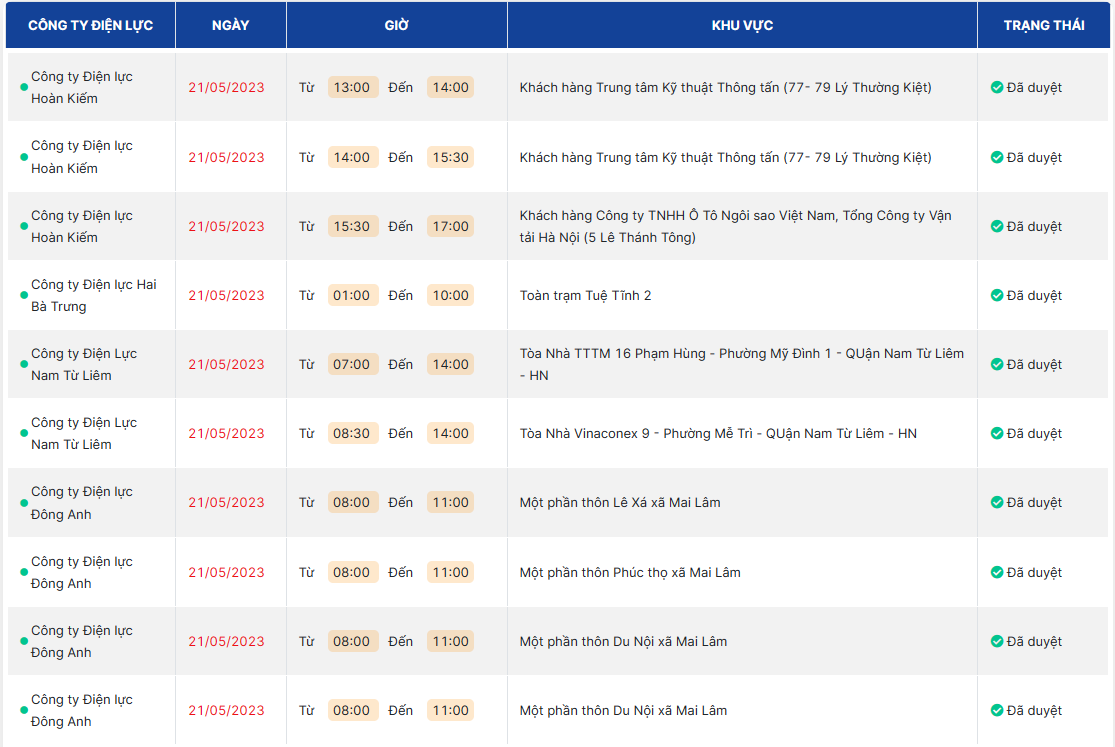
Task: Open the Toàn trạm Tuệ Tĩnh 2 area text
Action: pyautogui.click(x=585, y=296)
